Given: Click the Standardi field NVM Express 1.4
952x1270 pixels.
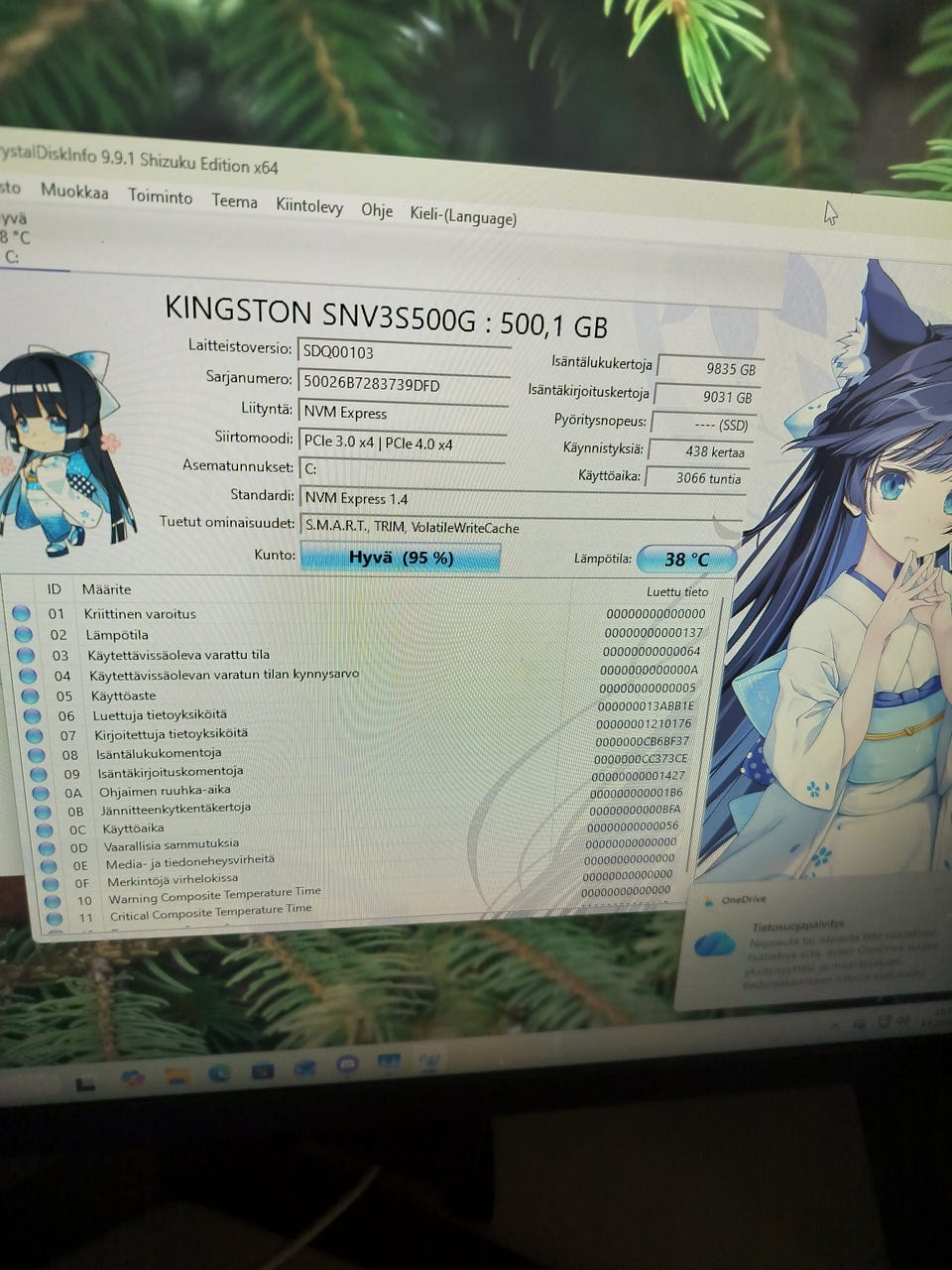Looking at the screenshot, I should [x=522, y=500].
